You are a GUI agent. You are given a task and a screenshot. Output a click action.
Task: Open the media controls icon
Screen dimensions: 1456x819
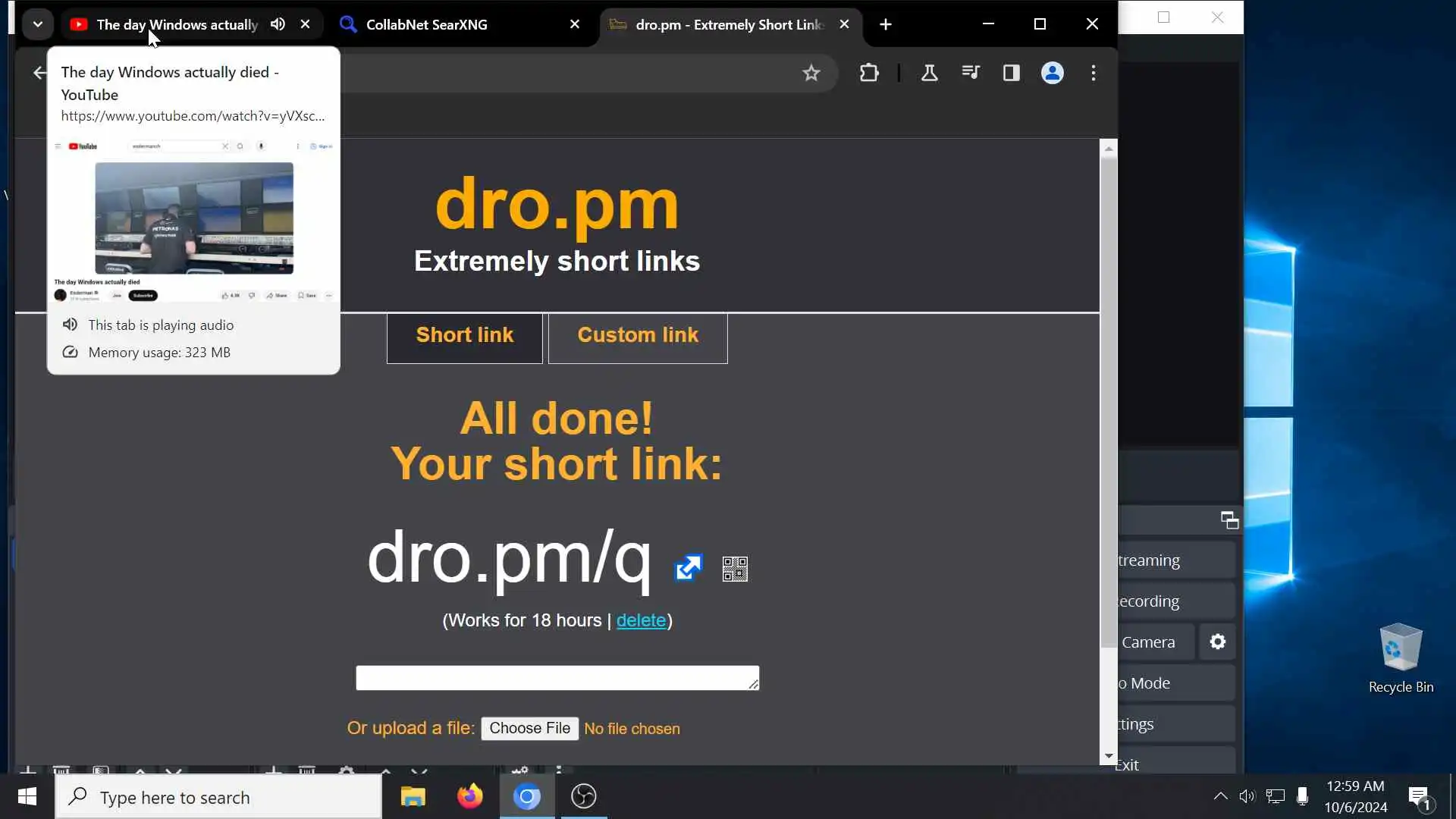point(970,73)
